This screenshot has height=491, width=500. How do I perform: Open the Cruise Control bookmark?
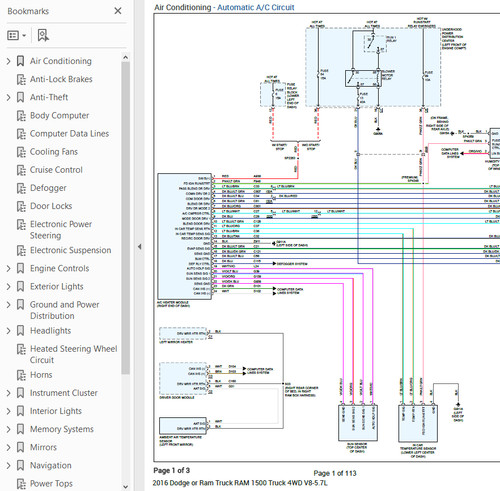point(56,170)
